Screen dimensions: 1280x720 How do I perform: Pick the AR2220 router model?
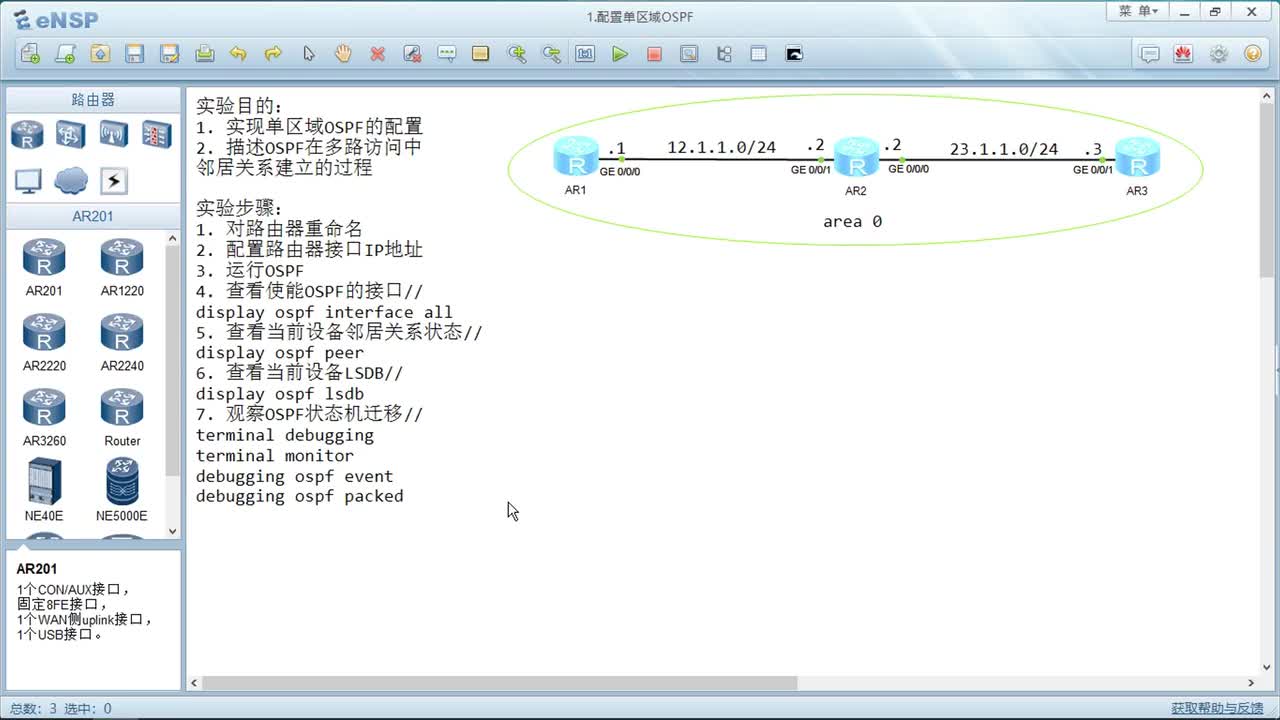(x=44, y=342)
